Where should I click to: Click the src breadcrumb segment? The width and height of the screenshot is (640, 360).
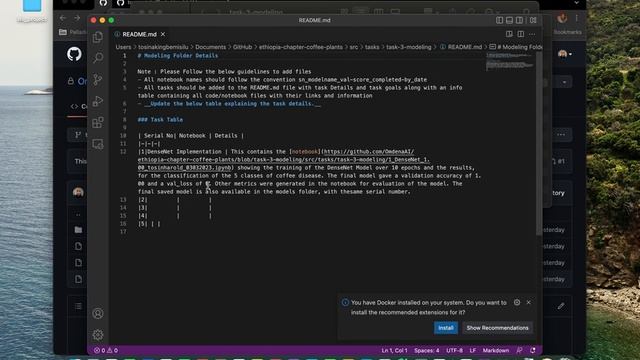click(354, 47)
